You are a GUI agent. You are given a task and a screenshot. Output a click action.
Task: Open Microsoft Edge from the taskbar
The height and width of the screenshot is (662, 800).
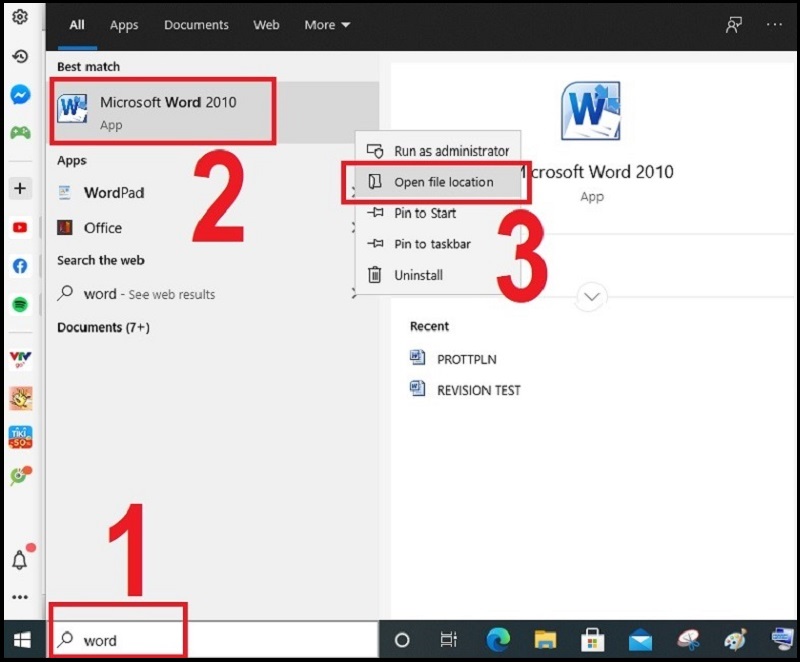(x=498, y=640)
